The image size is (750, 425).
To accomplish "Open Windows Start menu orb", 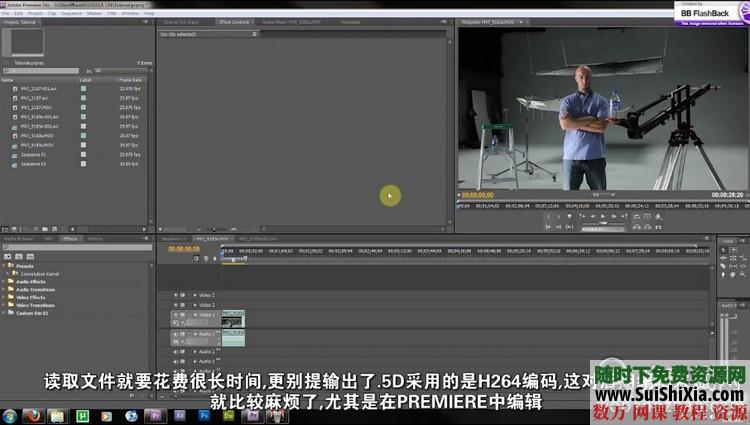I will (x=10, y=416).
